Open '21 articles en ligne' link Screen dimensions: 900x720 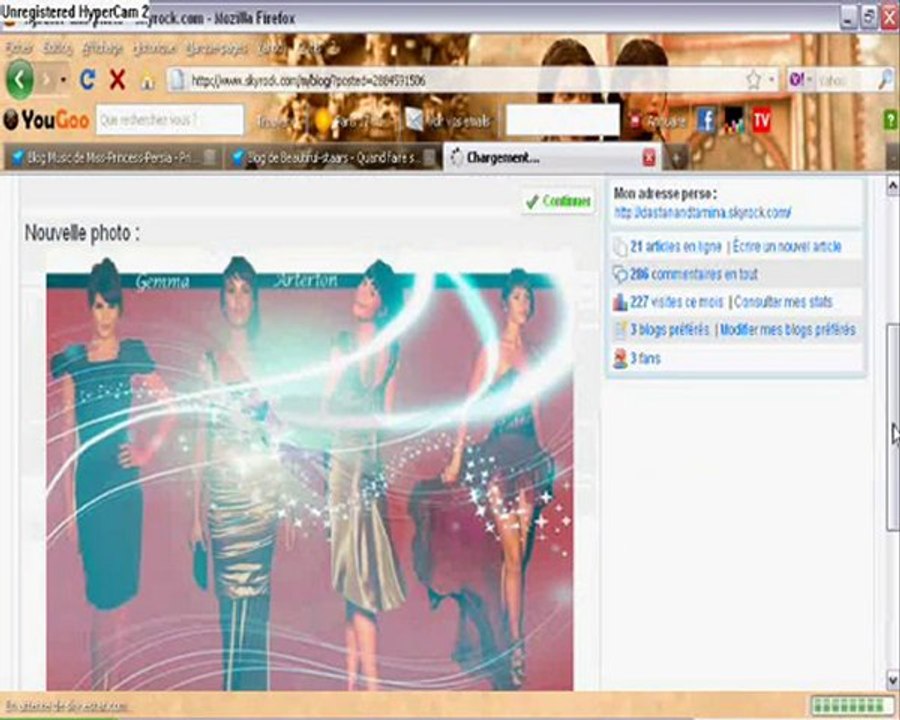(676, 247)
